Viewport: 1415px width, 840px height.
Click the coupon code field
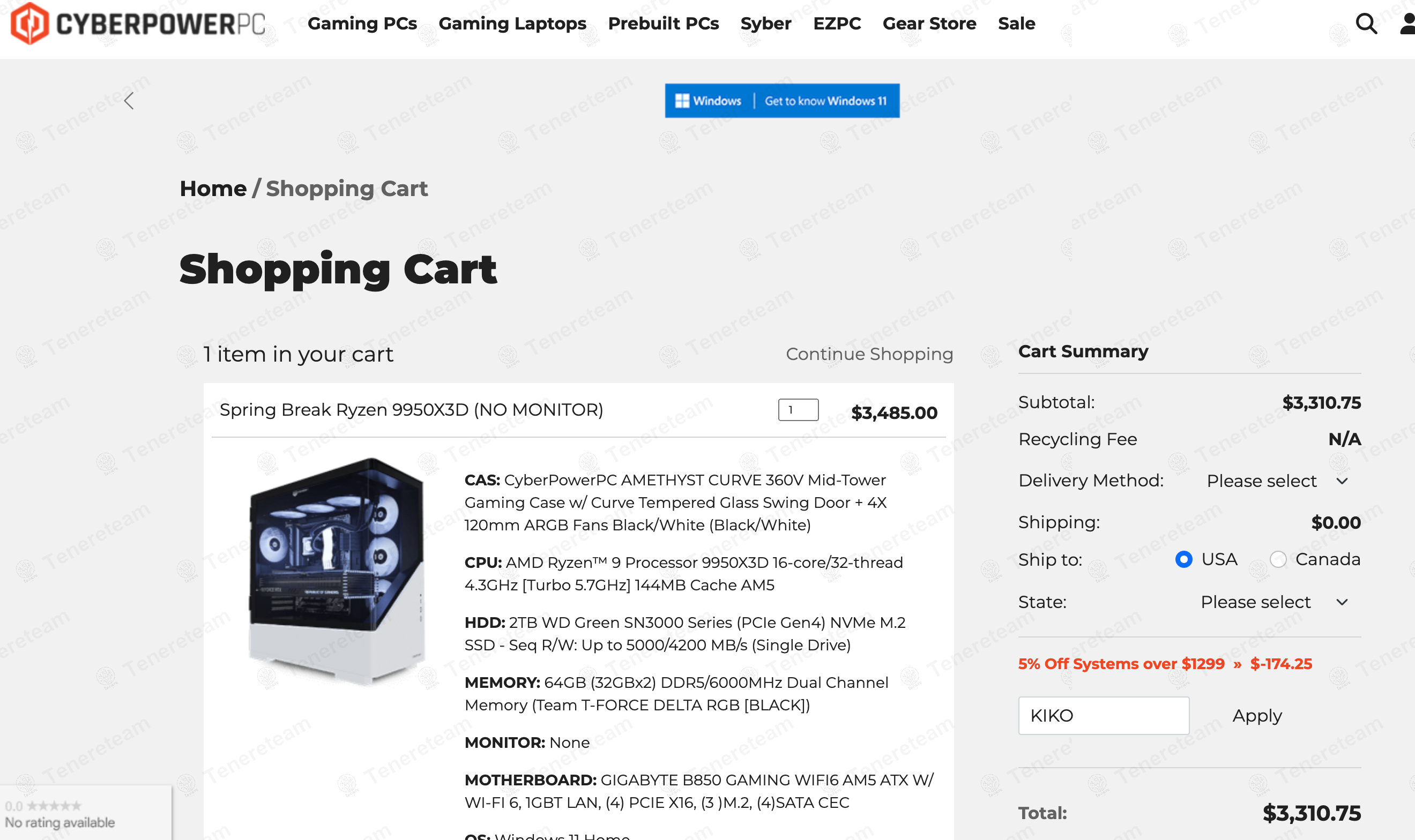coord(1103,716)
